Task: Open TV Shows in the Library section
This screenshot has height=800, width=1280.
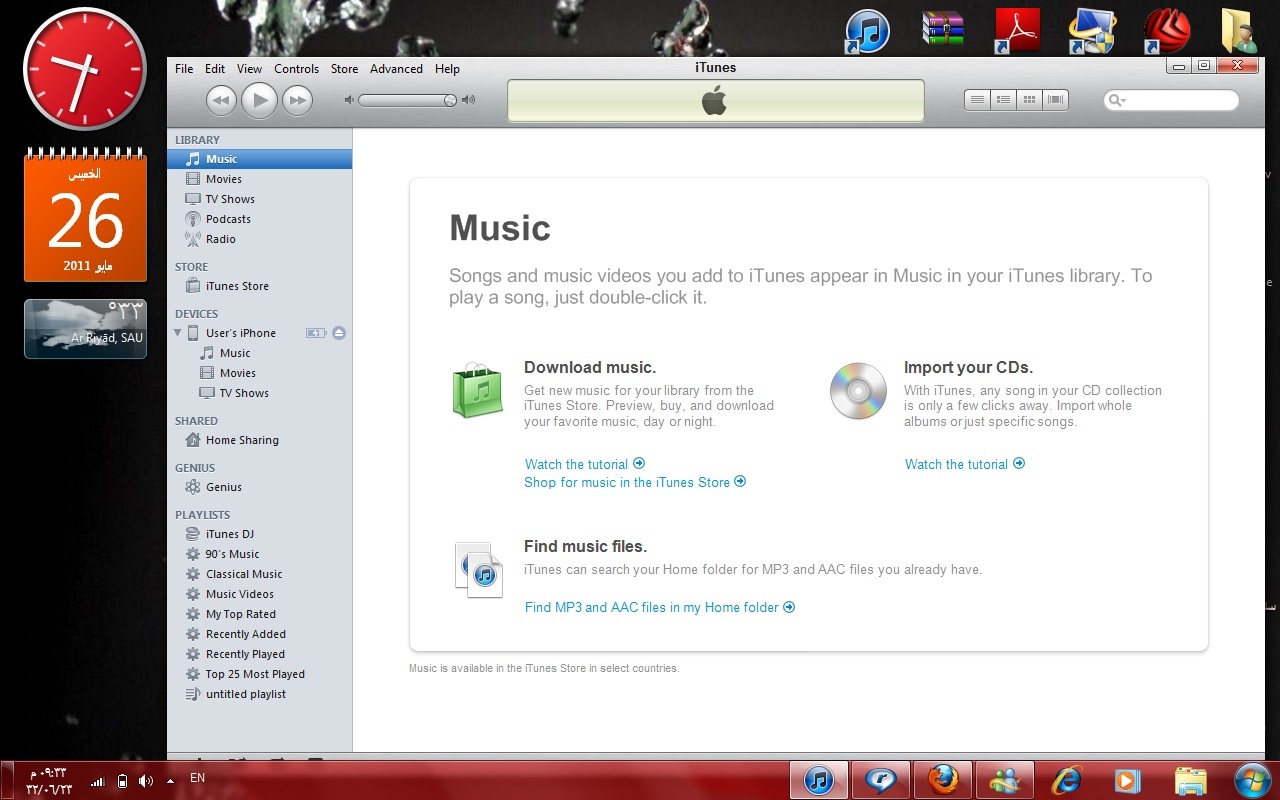Action: tap(259, 199)
